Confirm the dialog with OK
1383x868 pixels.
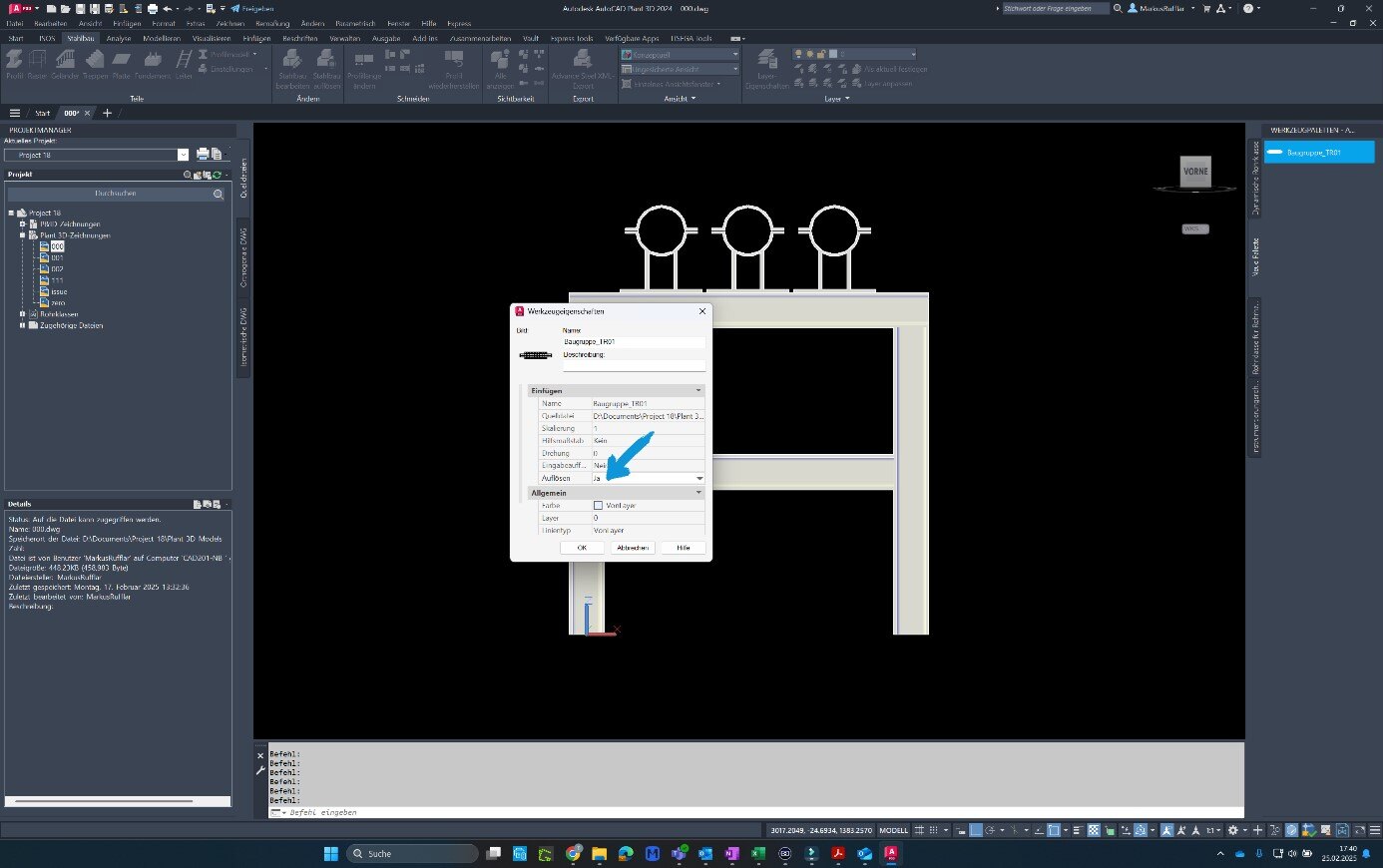coord(582,548)
